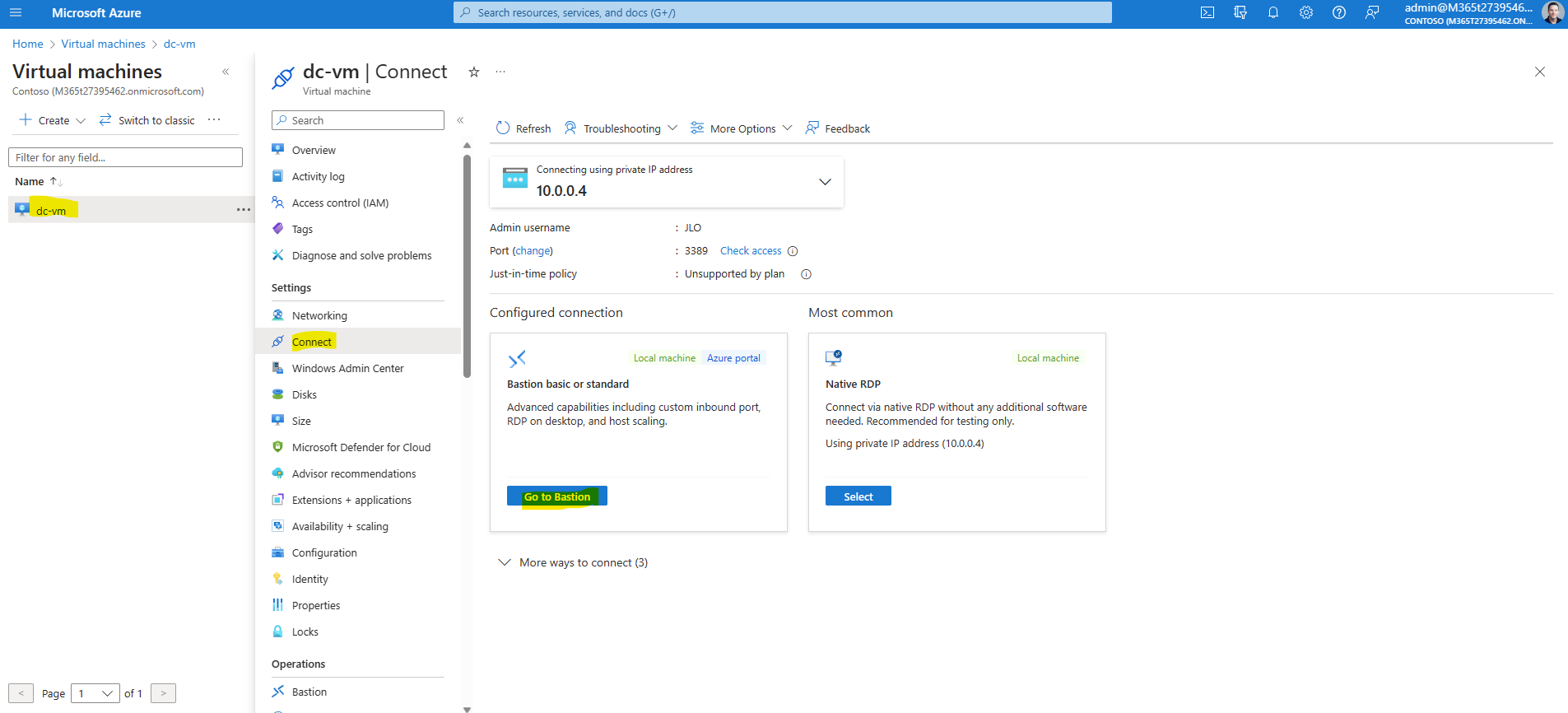Open the Create dropdown

pos(53,120)
